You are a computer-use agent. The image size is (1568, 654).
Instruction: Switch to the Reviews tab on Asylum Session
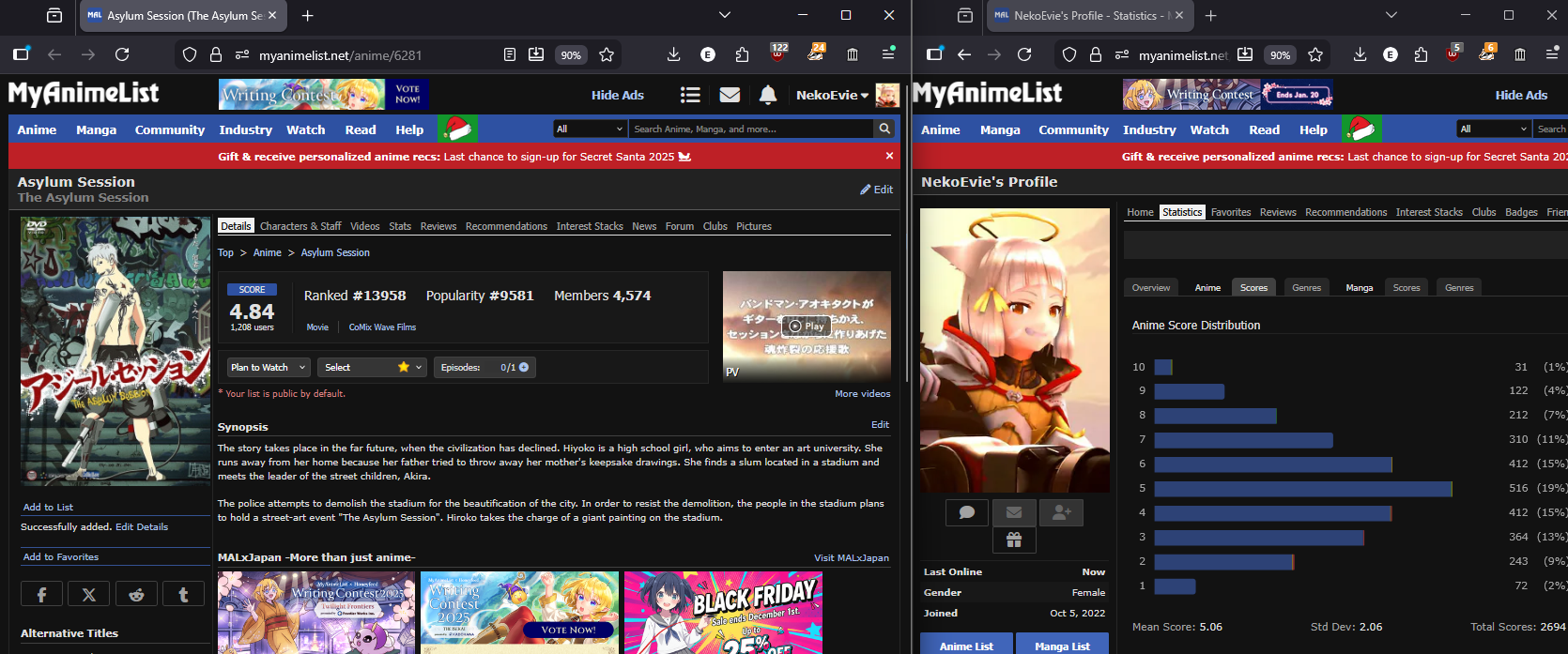[438, 226]
